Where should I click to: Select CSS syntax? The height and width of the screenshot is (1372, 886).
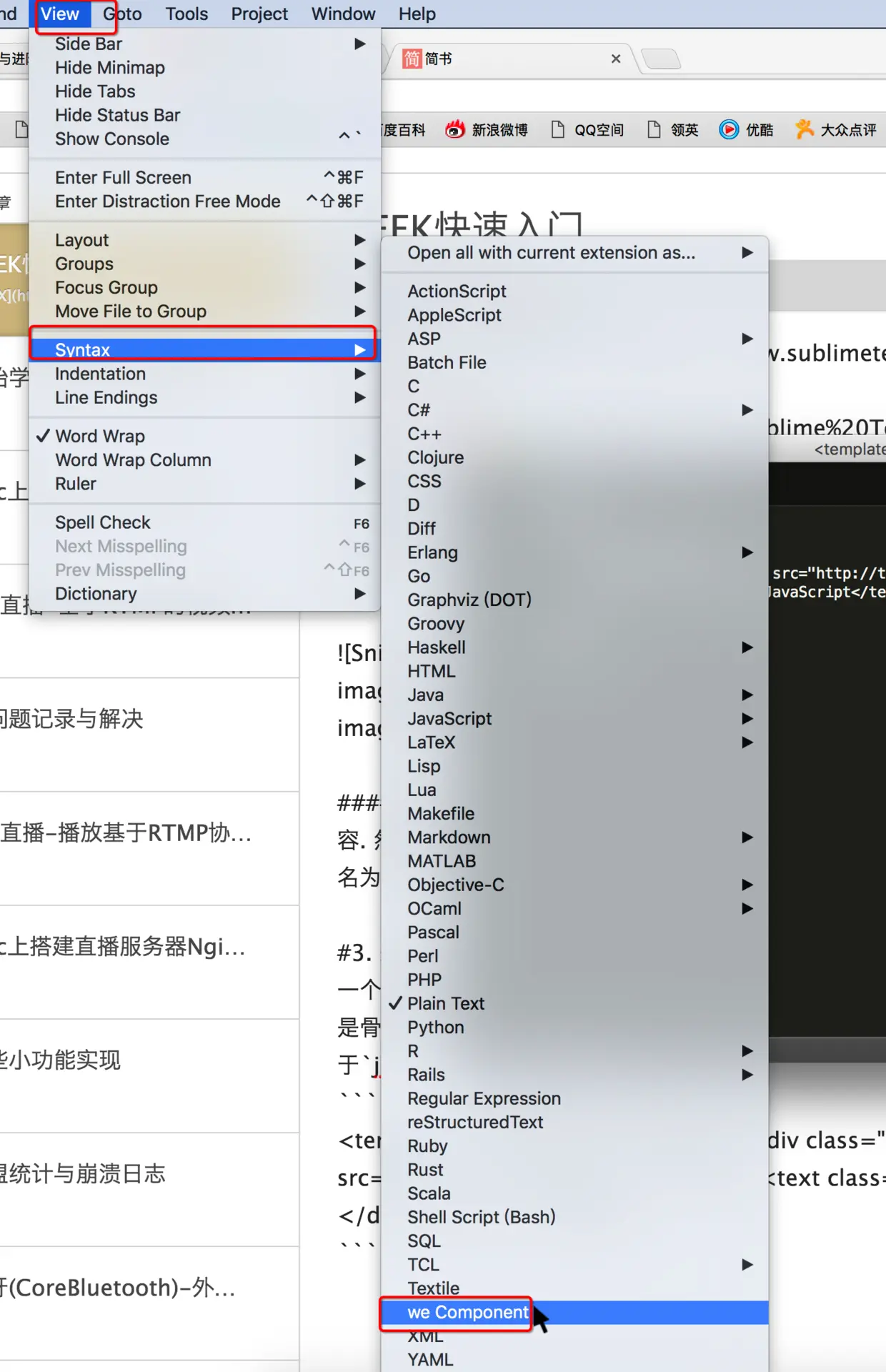(x=575, y=481)
